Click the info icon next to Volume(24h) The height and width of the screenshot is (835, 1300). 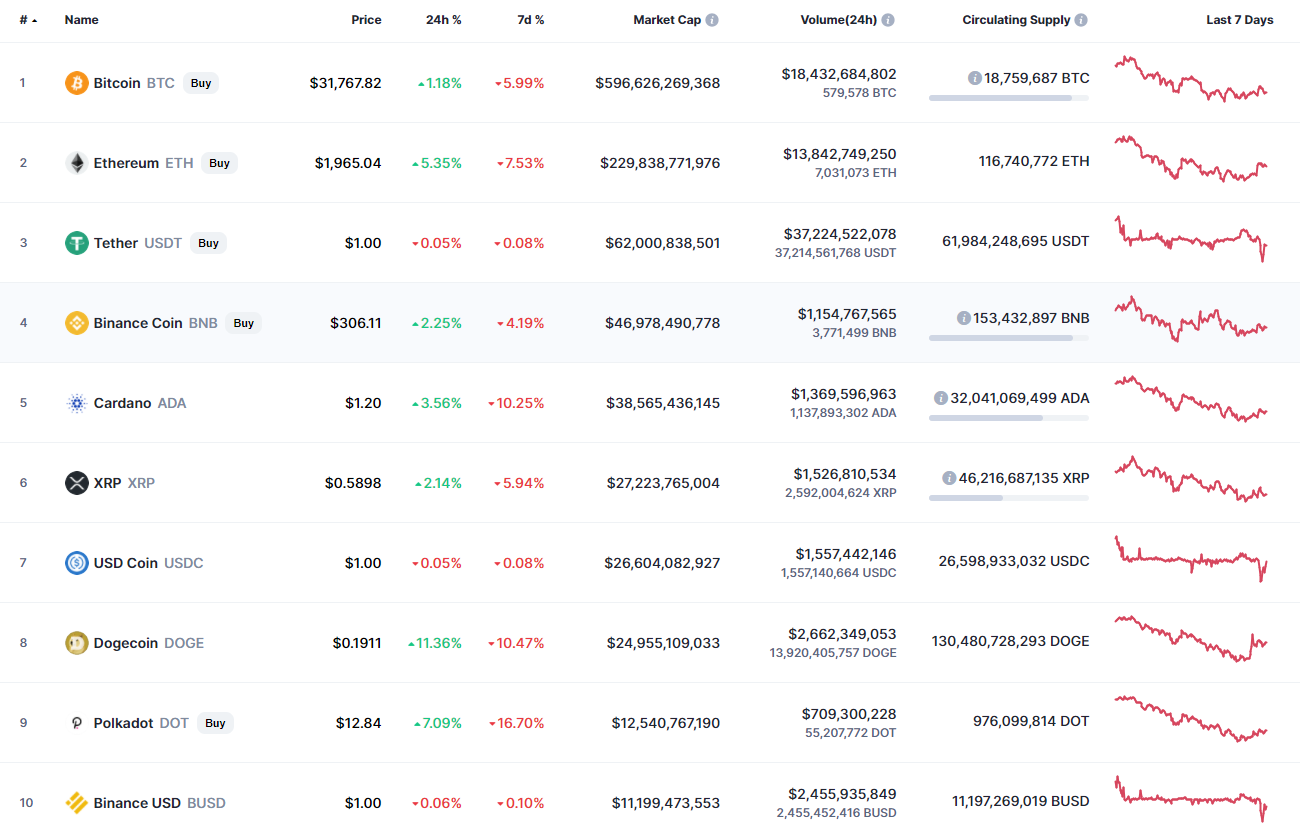[x=888, y=20]
